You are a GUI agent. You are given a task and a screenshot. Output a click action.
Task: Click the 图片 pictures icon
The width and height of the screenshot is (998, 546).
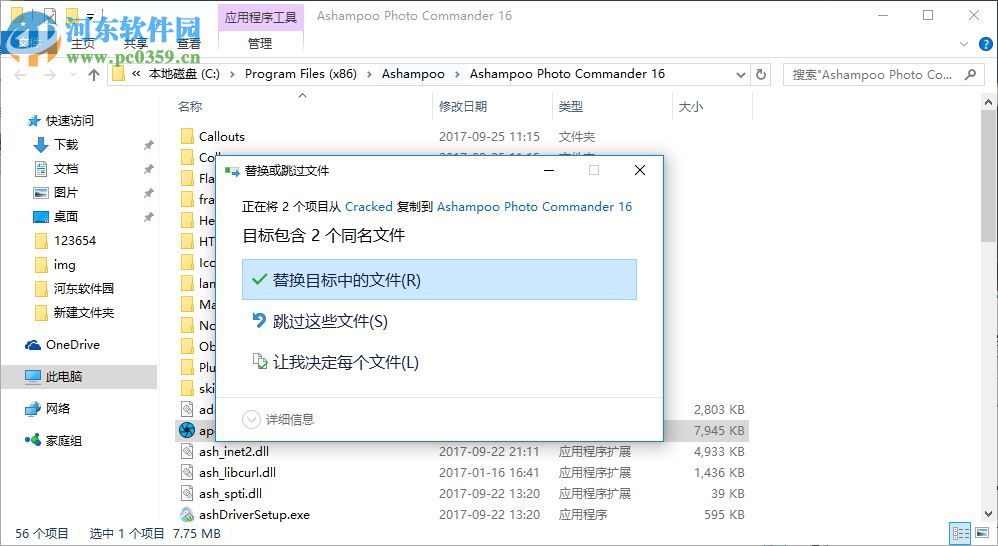pyautogui.click(x=41, y=192)
